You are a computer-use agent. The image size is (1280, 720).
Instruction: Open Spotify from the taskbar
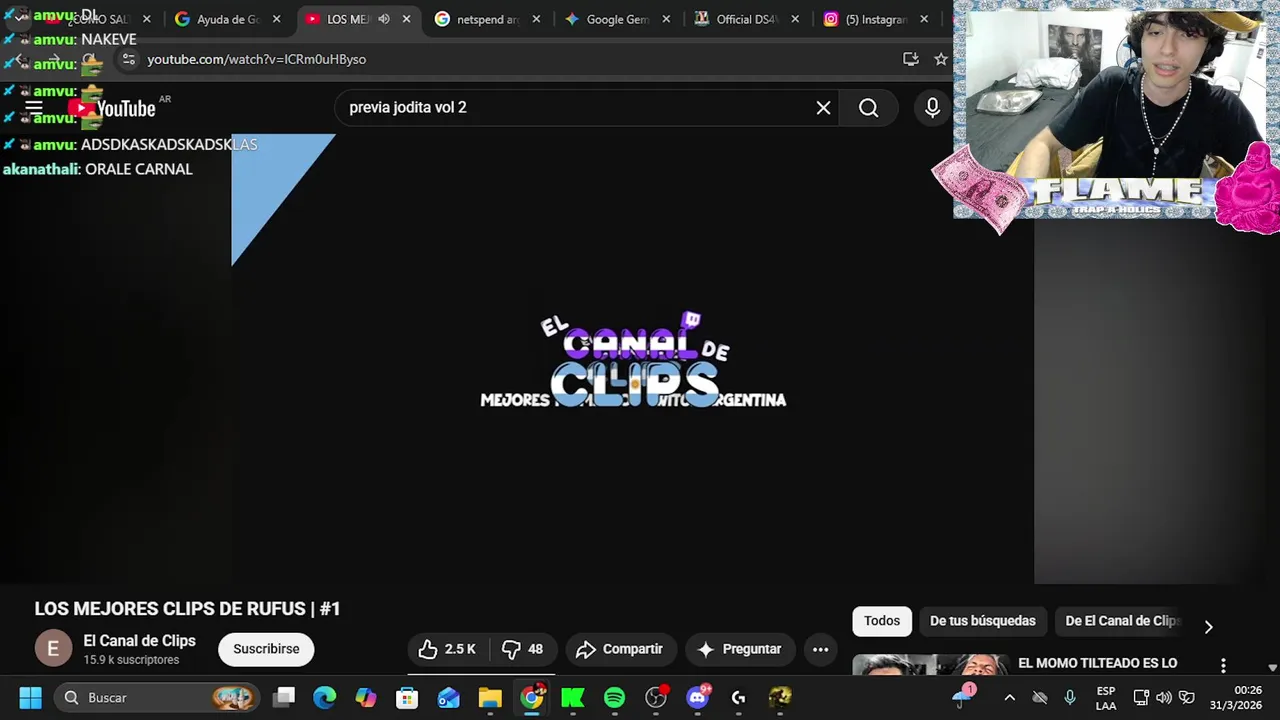coord(614,697)
